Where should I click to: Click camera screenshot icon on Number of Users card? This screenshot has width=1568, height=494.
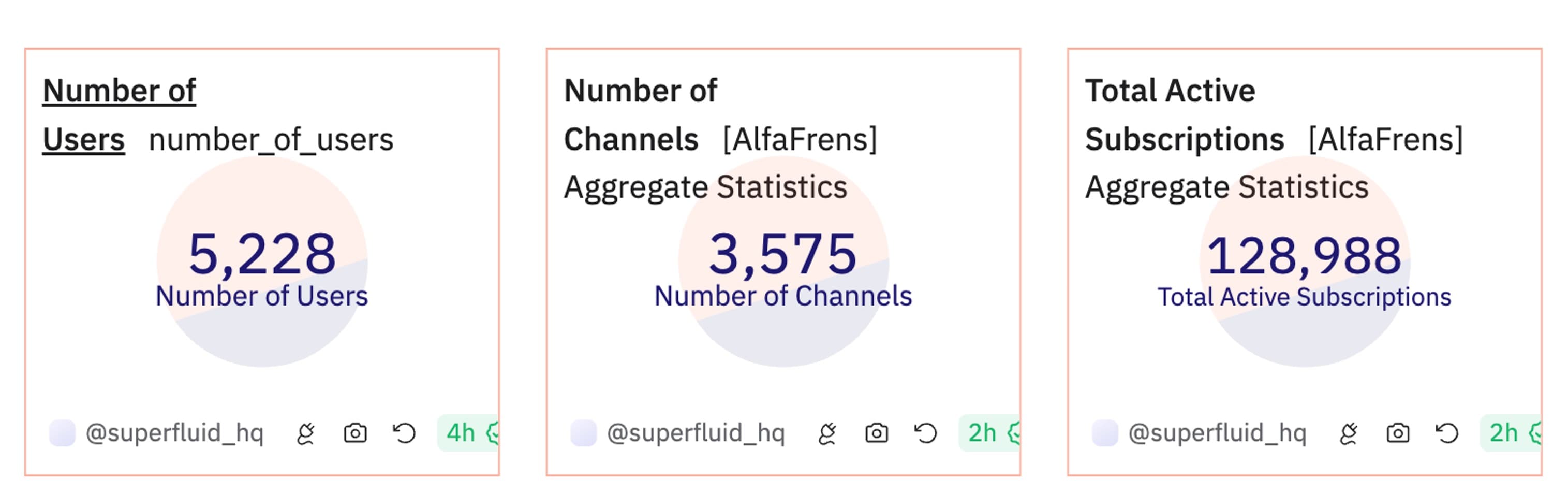[355, 433]
